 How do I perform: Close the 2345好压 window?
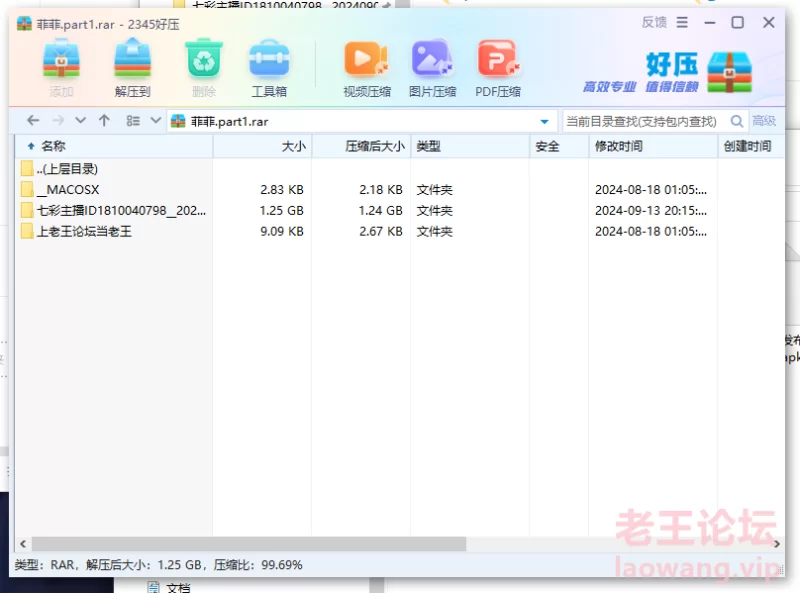(768, 22)
